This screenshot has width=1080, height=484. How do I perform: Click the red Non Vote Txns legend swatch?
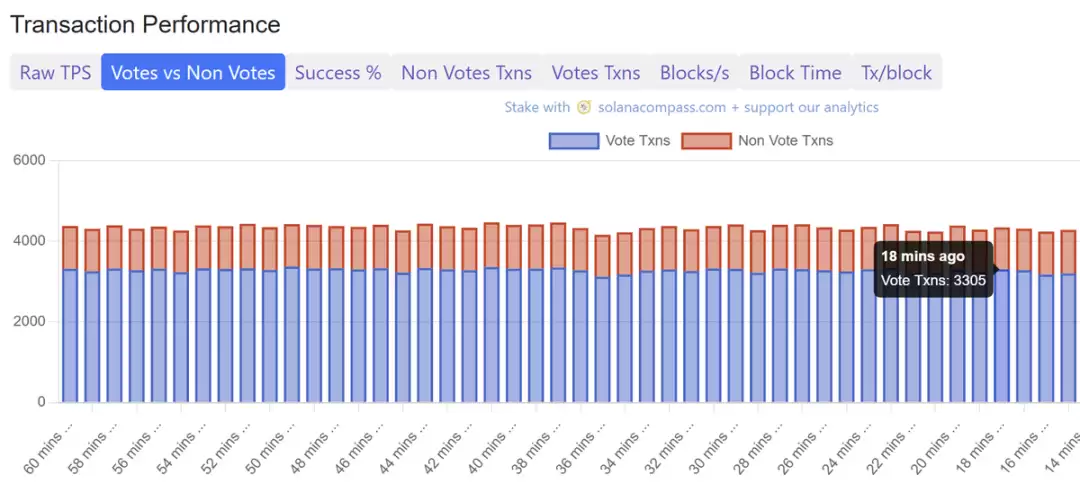point(706,140)
